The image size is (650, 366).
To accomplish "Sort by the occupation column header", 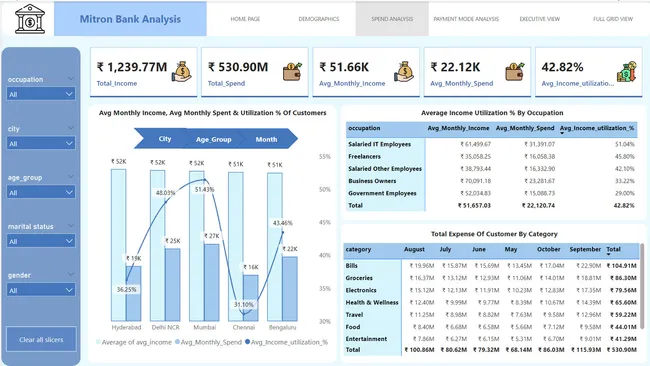I will point(364,128).
